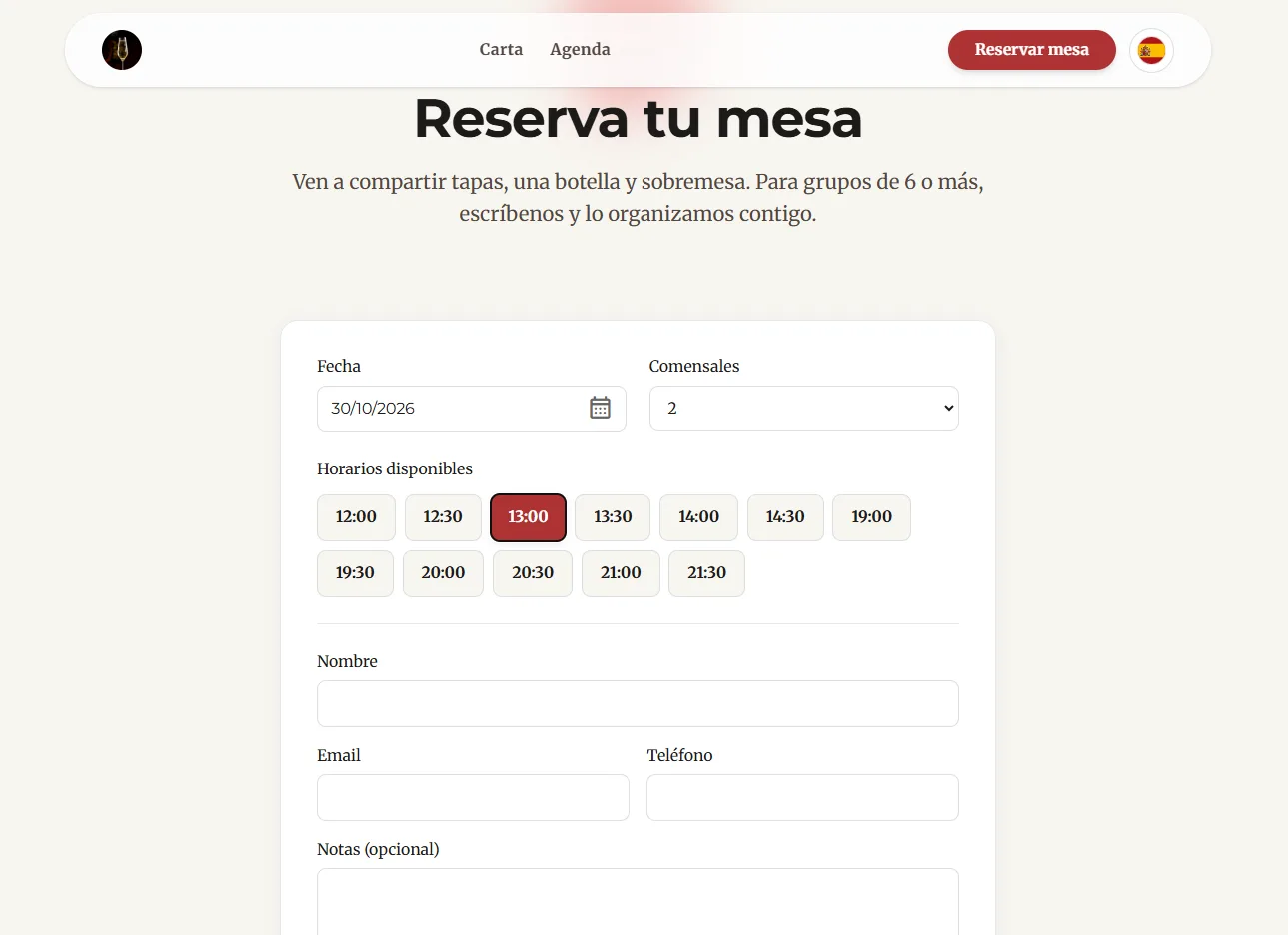
Task: Pick the 19:30 time slot
Action: point(355,573)
